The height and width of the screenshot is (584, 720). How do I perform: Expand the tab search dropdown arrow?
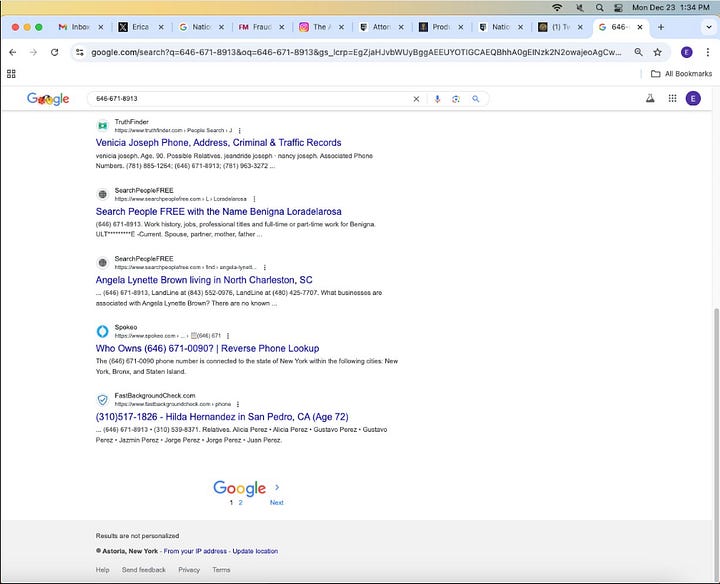tap(708, 27)
